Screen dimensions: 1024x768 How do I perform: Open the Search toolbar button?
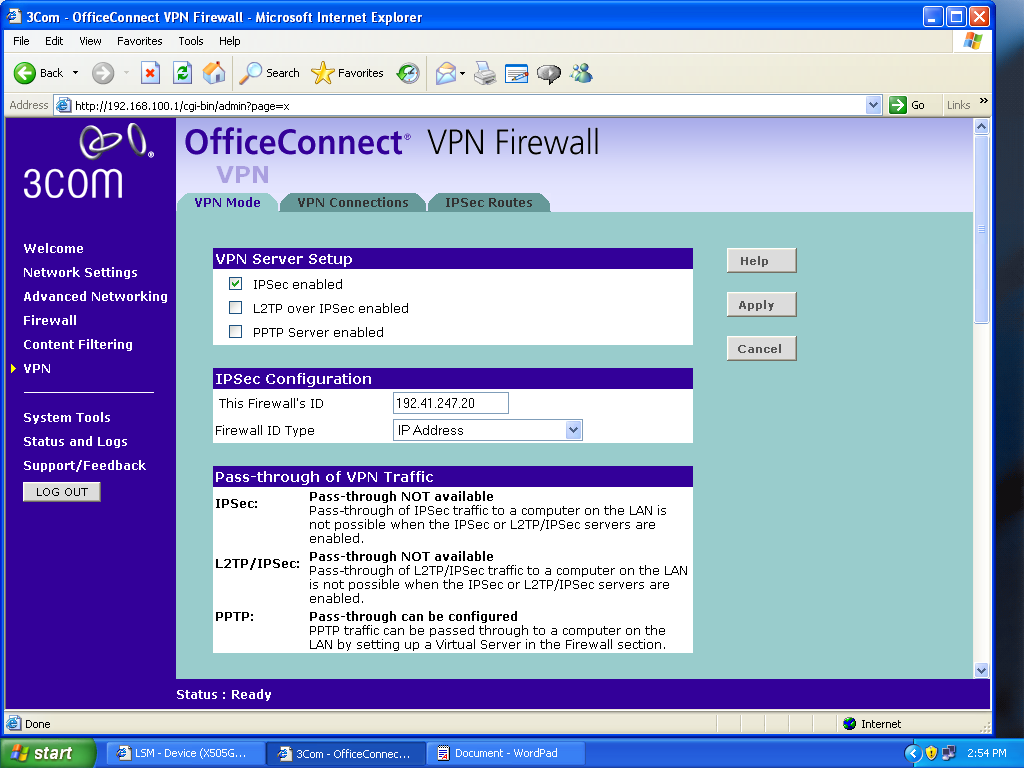pyautogui.click(x=270, y=73)
